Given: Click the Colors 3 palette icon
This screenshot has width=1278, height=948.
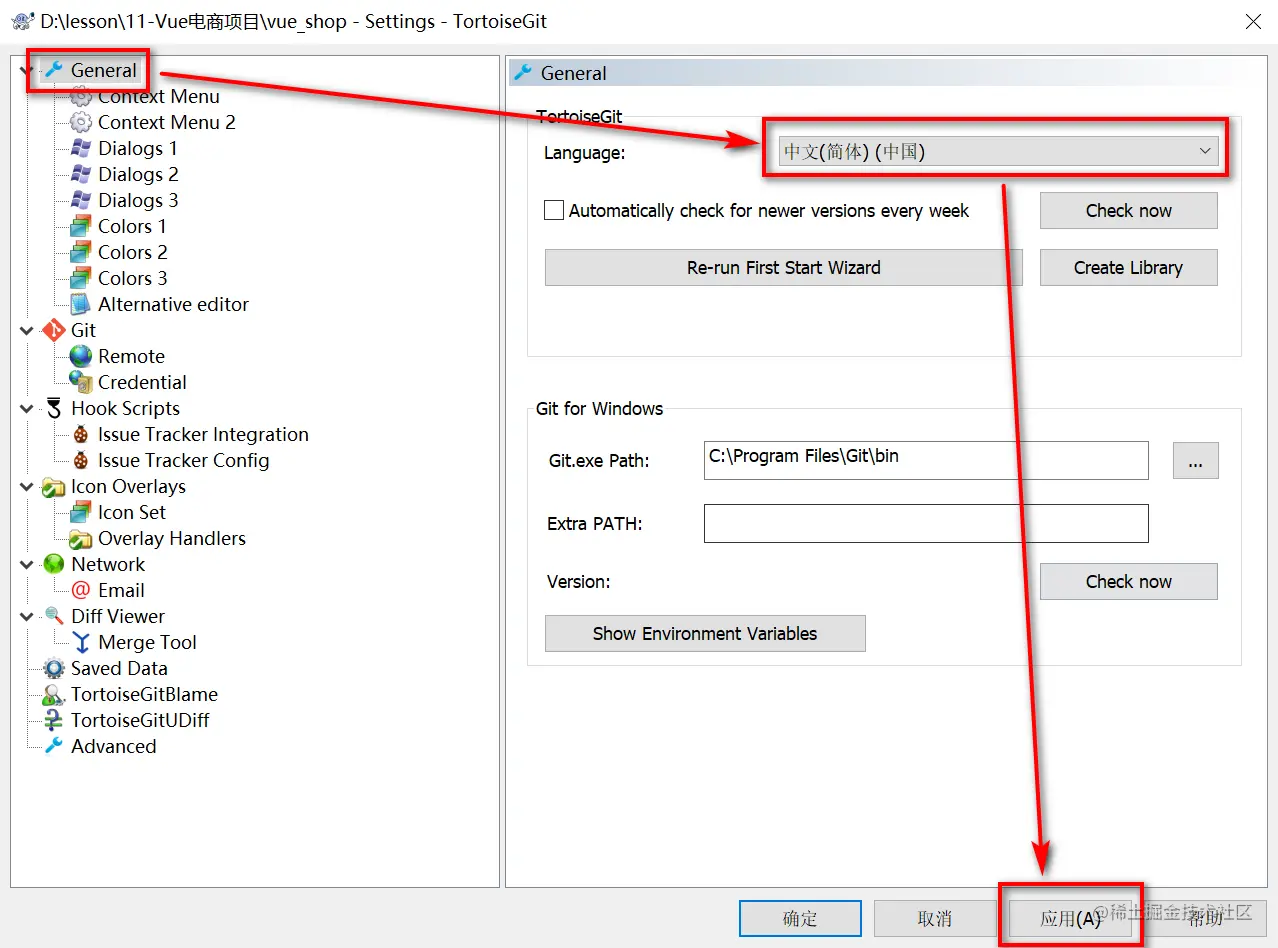Looking at the screenshot, I should [x=81, y=278].
